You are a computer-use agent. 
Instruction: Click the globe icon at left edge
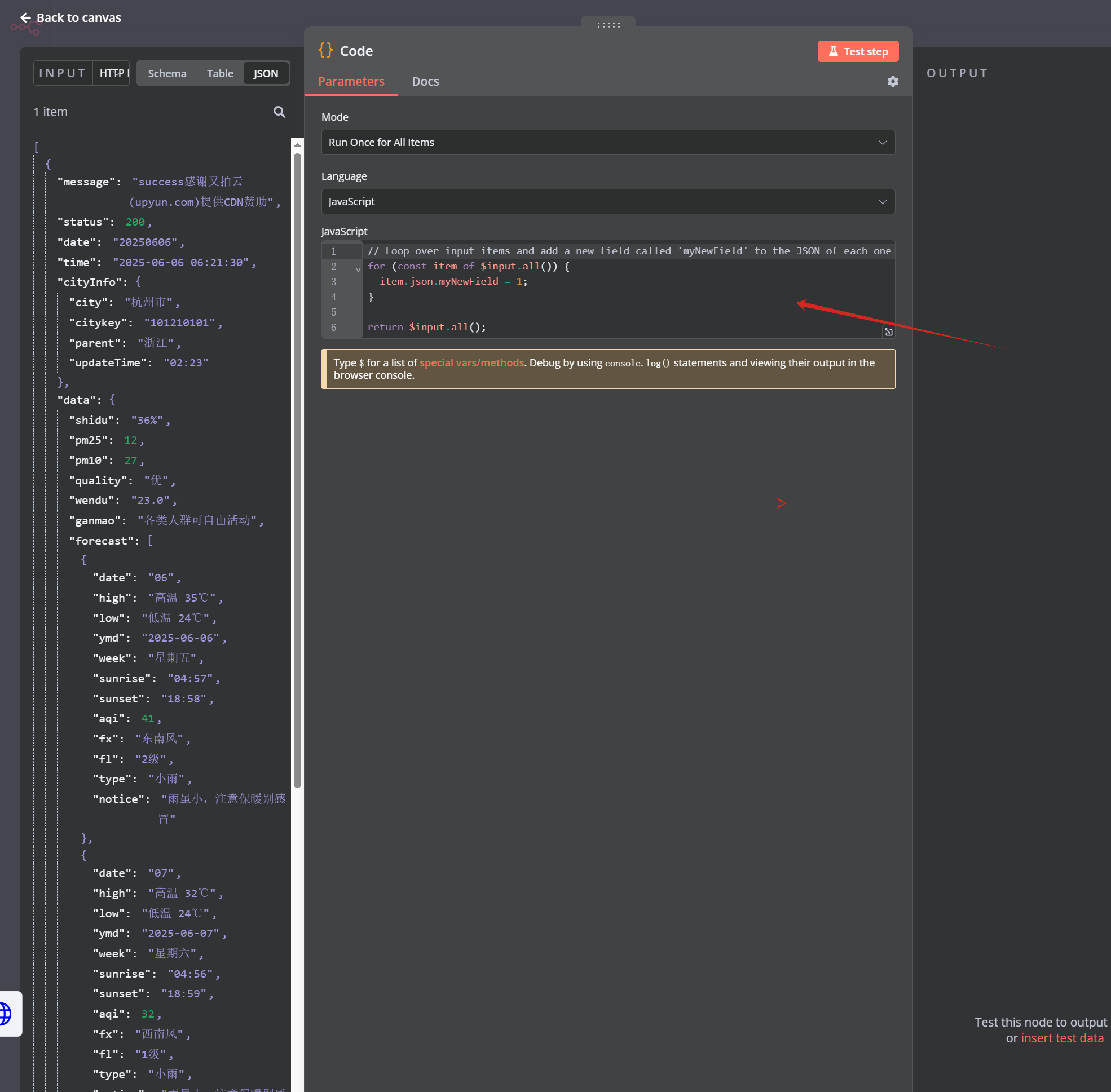tap(5, 1013)
